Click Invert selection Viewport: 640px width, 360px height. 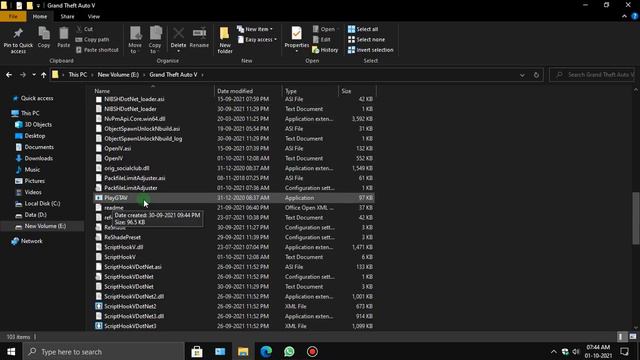[x=371, y=50]
